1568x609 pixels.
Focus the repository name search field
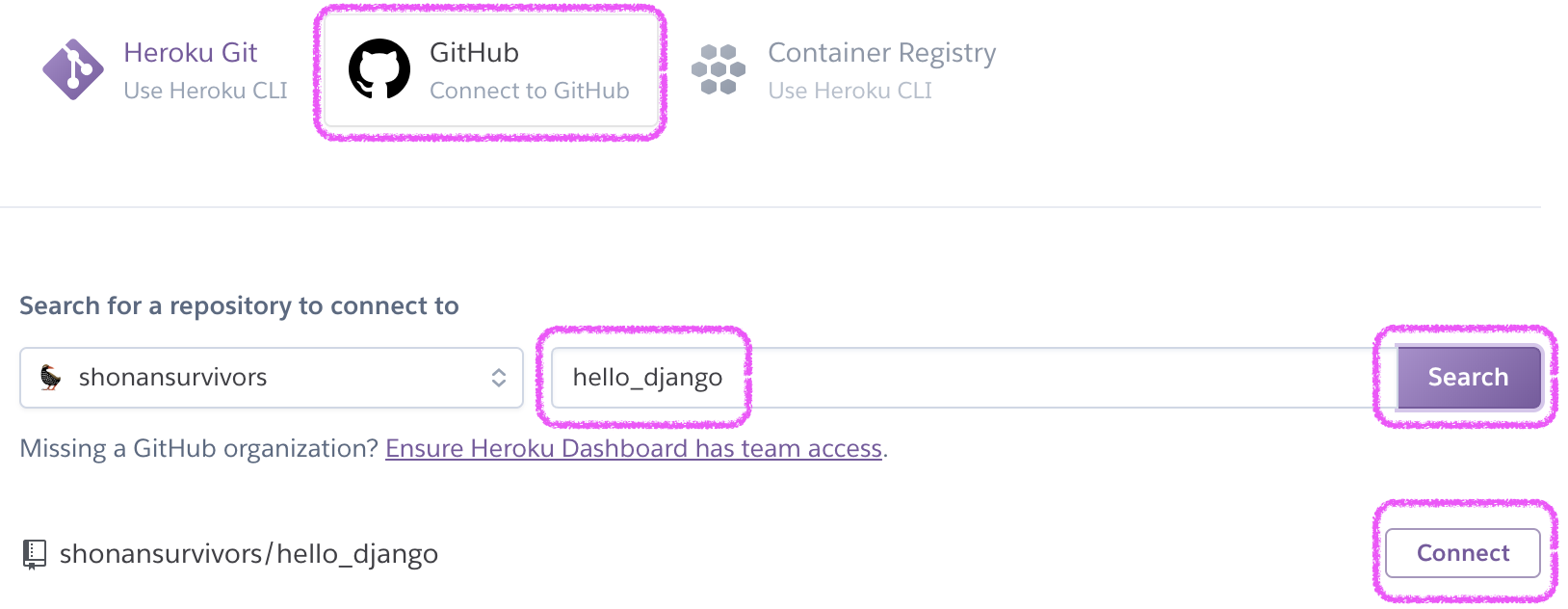[x=974, y=378]
